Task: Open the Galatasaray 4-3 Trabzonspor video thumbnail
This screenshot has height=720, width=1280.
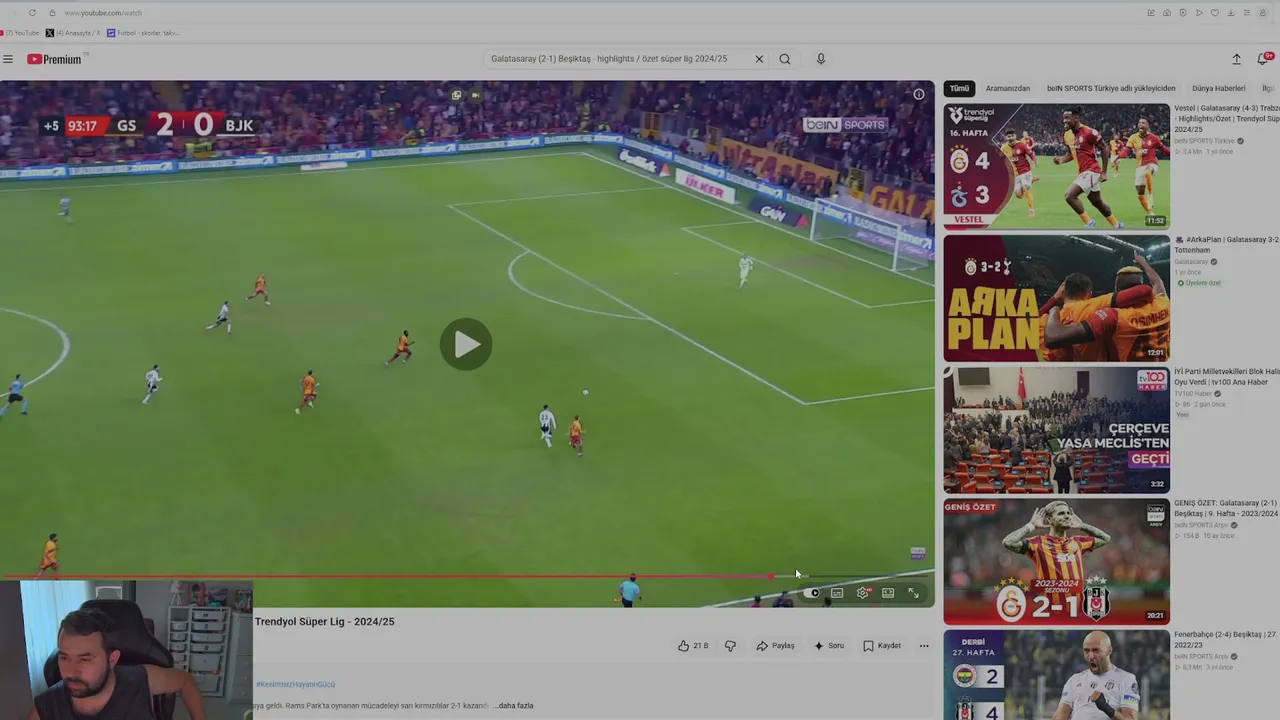Action: (1057, 166)
